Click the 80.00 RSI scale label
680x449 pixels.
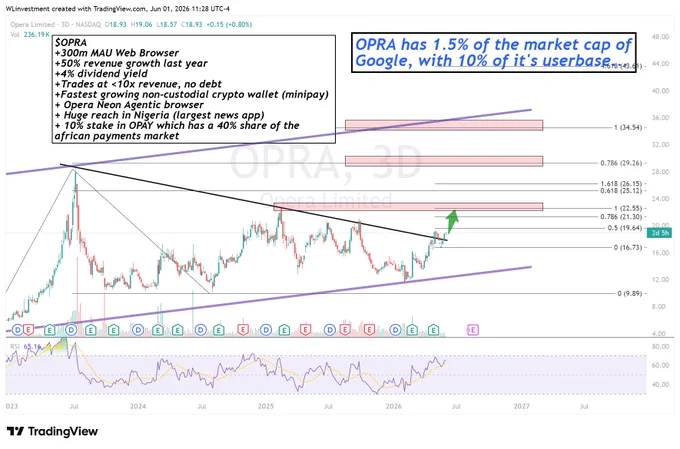660,347
